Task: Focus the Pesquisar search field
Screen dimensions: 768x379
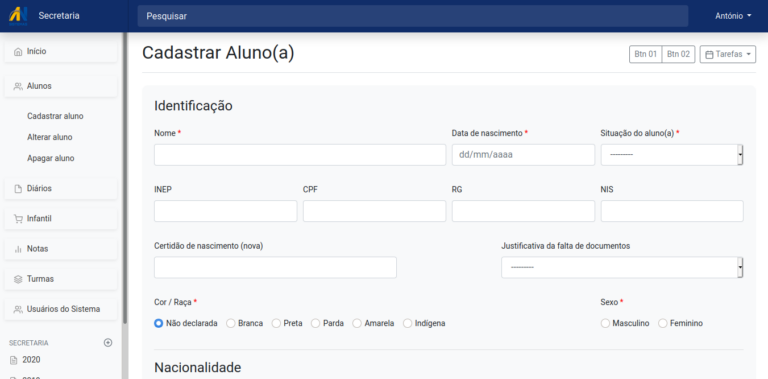Action: coord(412,16)
